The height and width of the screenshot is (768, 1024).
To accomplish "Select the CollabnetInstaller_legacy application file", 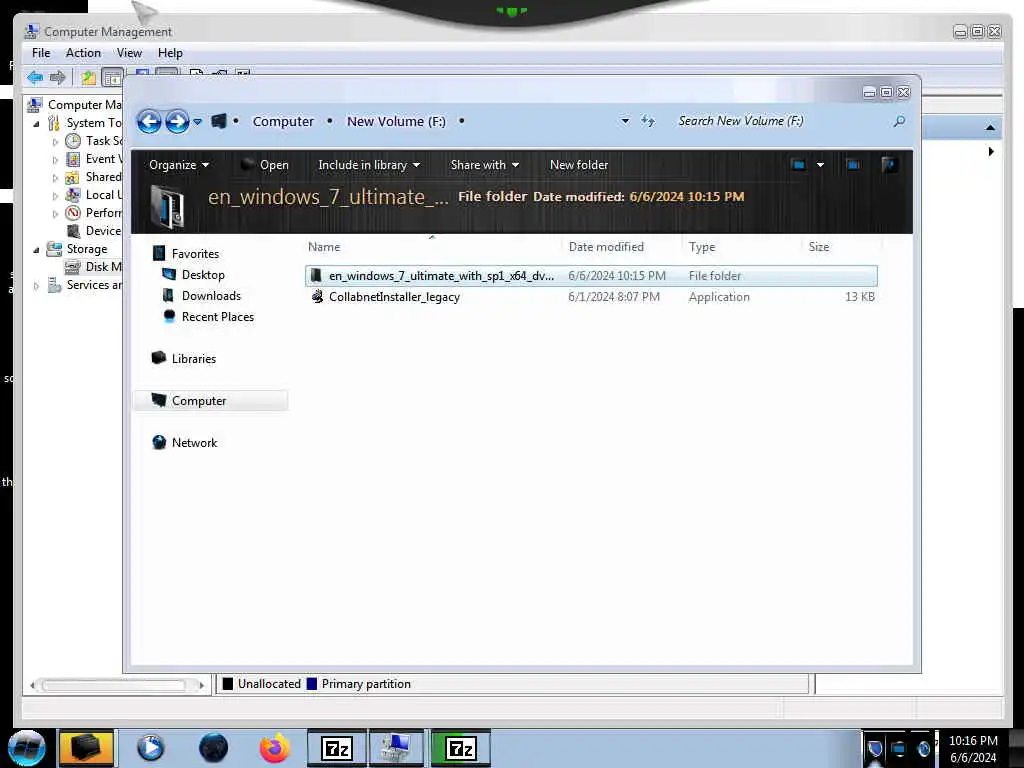I will [591, 296].
